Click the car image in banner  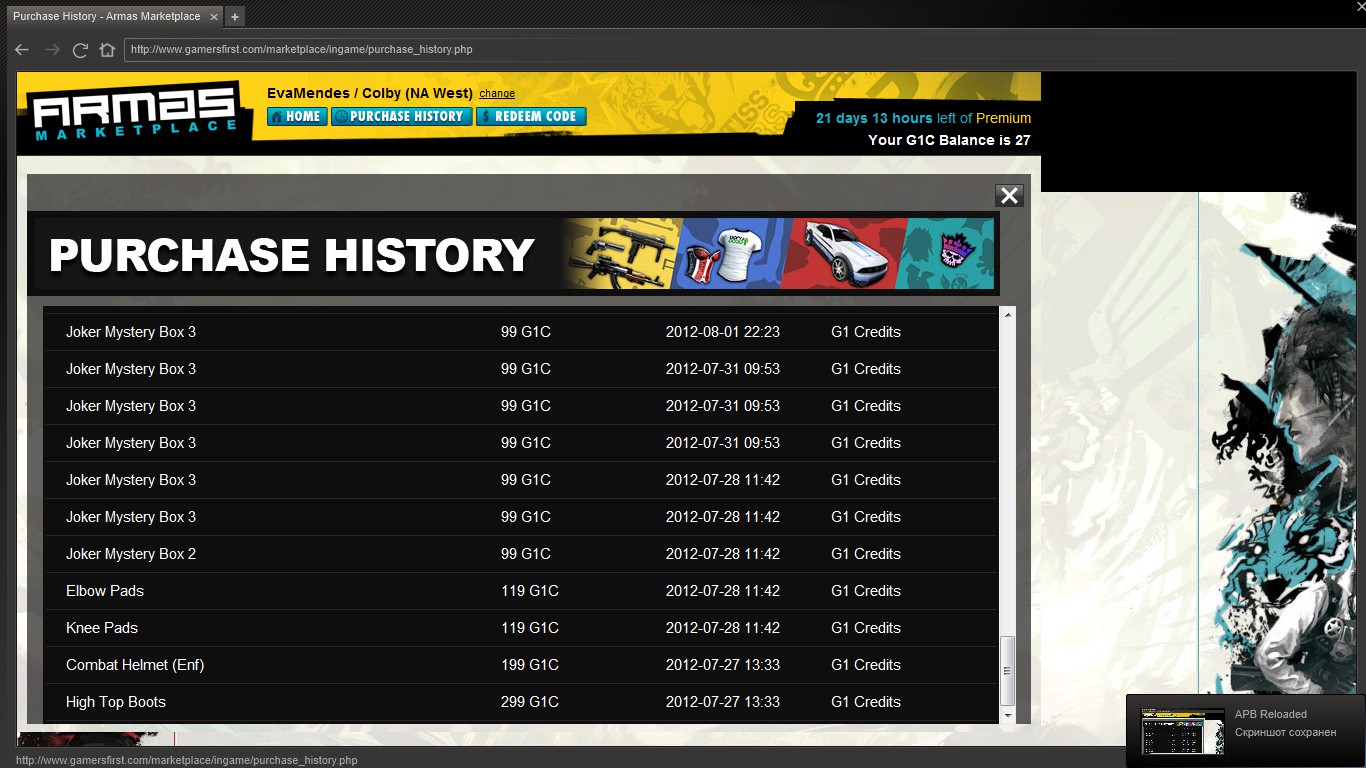(x=840, y=254)
